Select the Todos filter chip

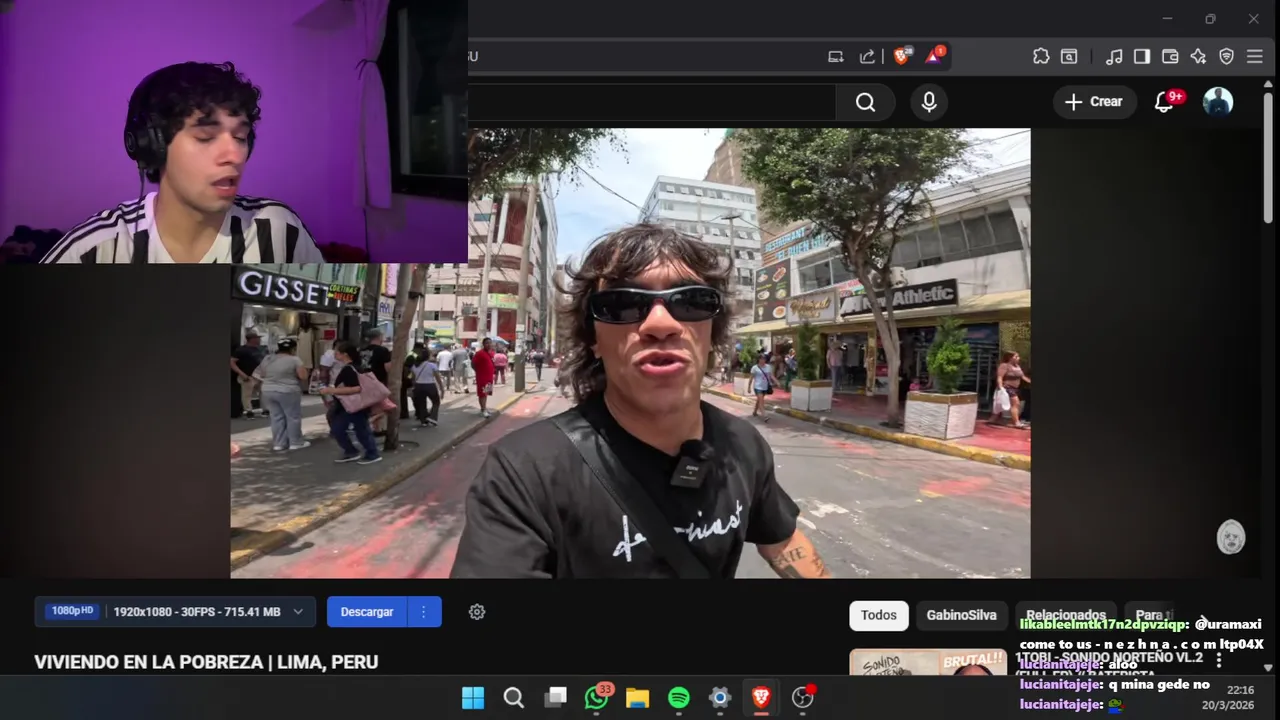879,615
